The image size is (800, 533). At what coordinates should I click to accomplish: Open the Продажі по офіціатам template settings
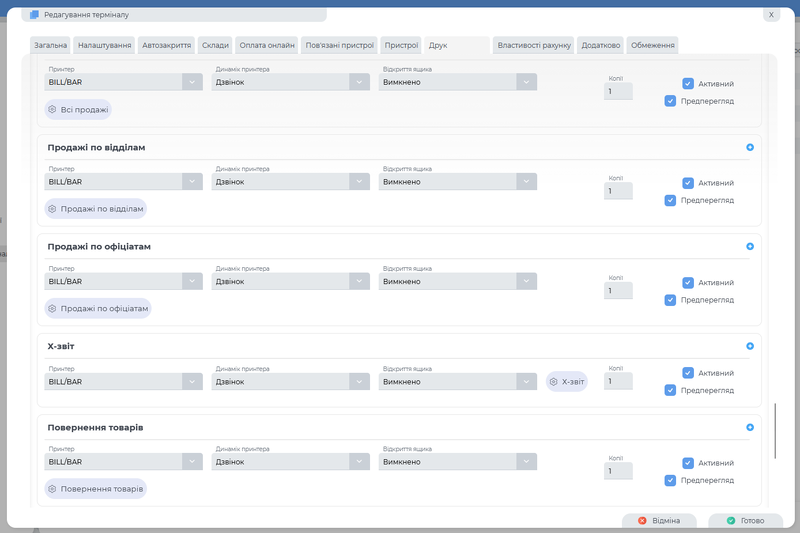[x=97, y=309]
